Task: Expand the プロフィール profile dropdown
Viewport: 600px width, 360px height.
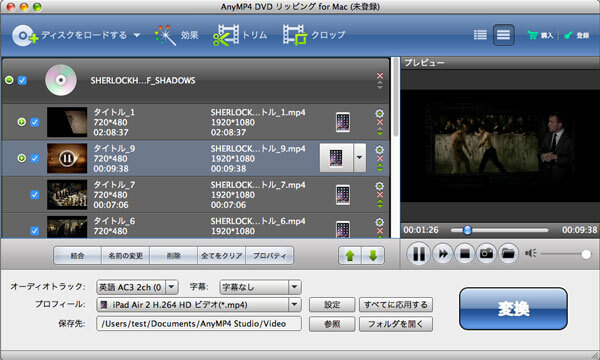Action: click(295, 305)
